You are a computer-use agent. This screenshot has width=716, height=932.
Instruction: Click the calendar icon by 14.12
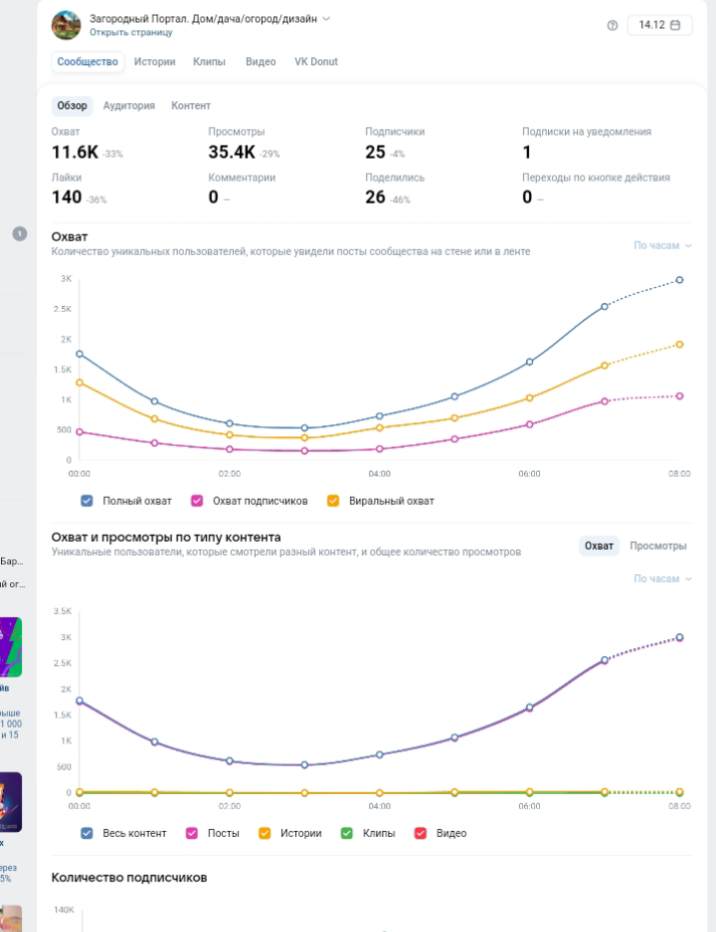click(675, 25)
